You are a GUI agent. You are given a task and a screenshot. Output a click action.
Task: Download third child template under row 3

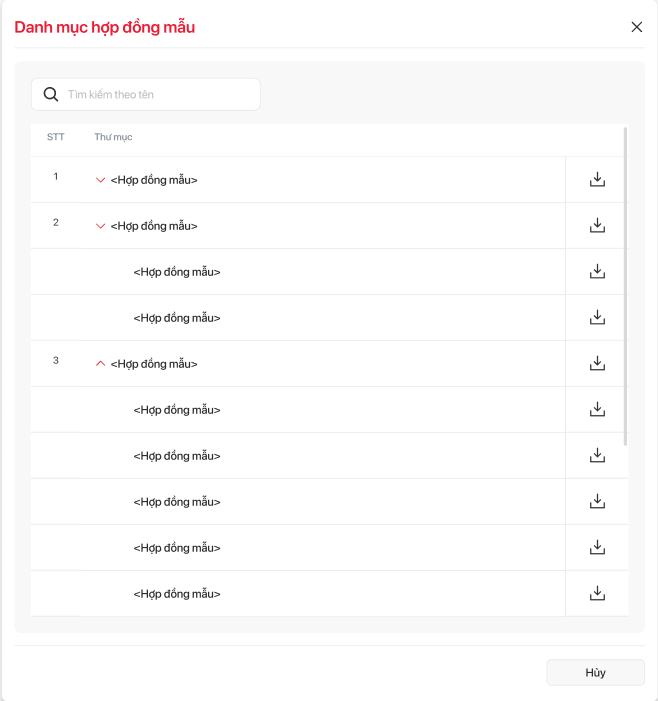(x=597, y=502)
